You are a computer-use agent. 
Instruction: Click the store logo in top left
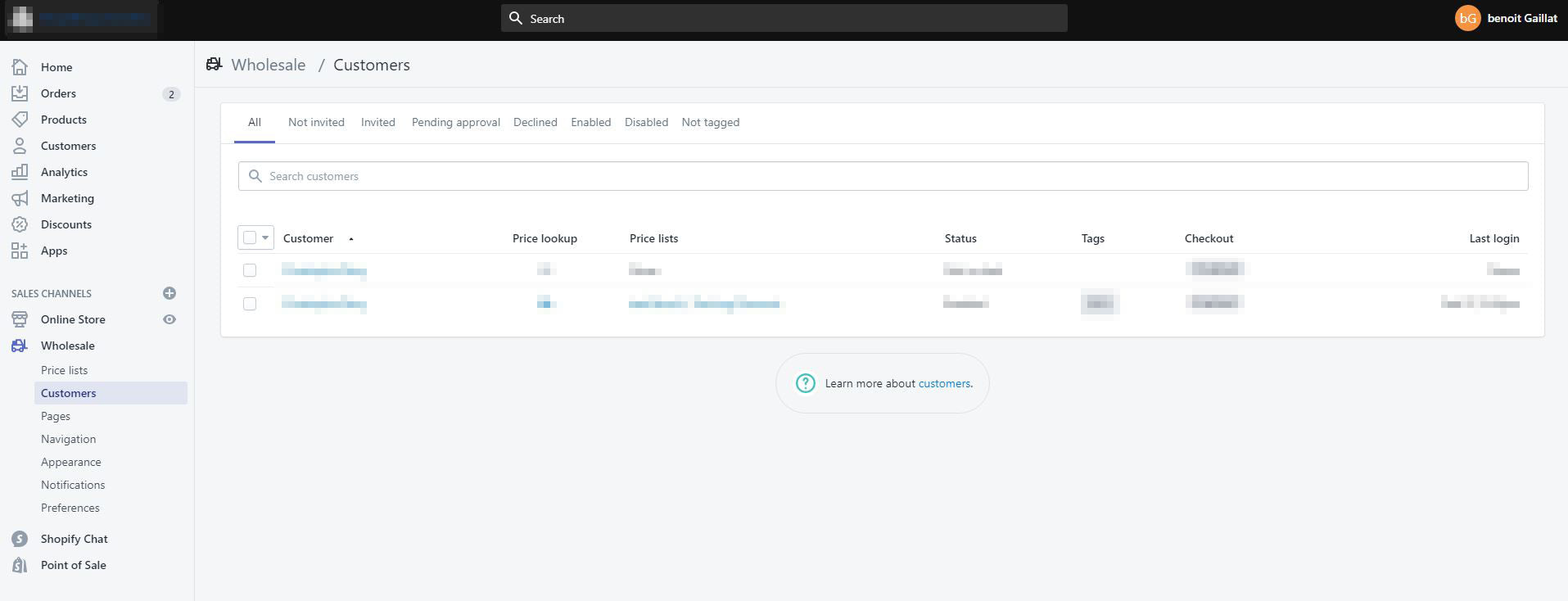(x=21, y=18)
